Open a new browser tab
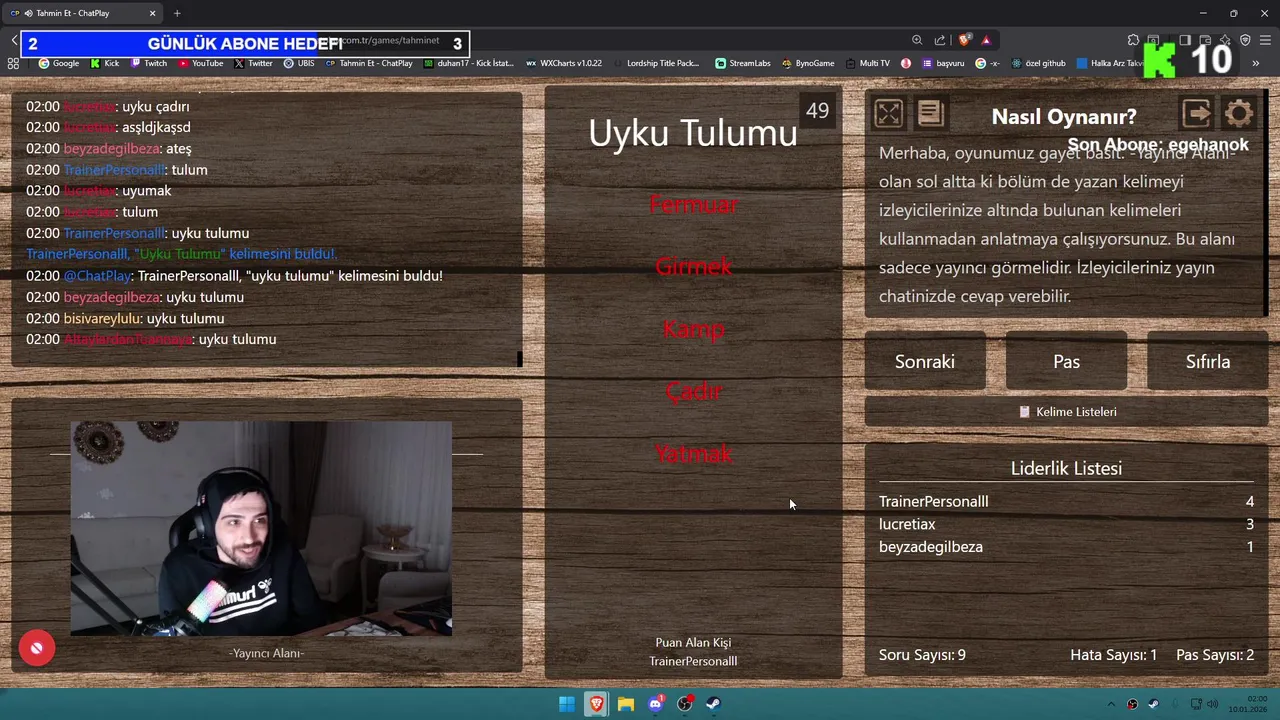 [177, 13]
